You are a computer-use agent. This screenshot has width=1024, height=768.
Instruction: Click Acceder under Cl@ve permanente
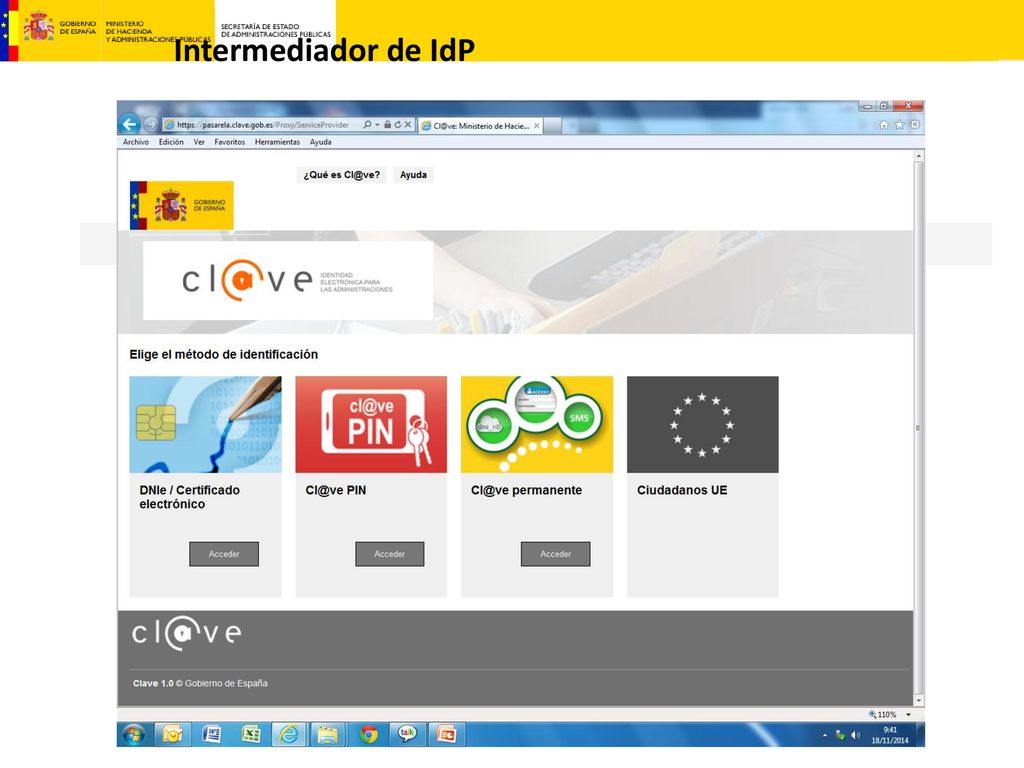(556, 554)
